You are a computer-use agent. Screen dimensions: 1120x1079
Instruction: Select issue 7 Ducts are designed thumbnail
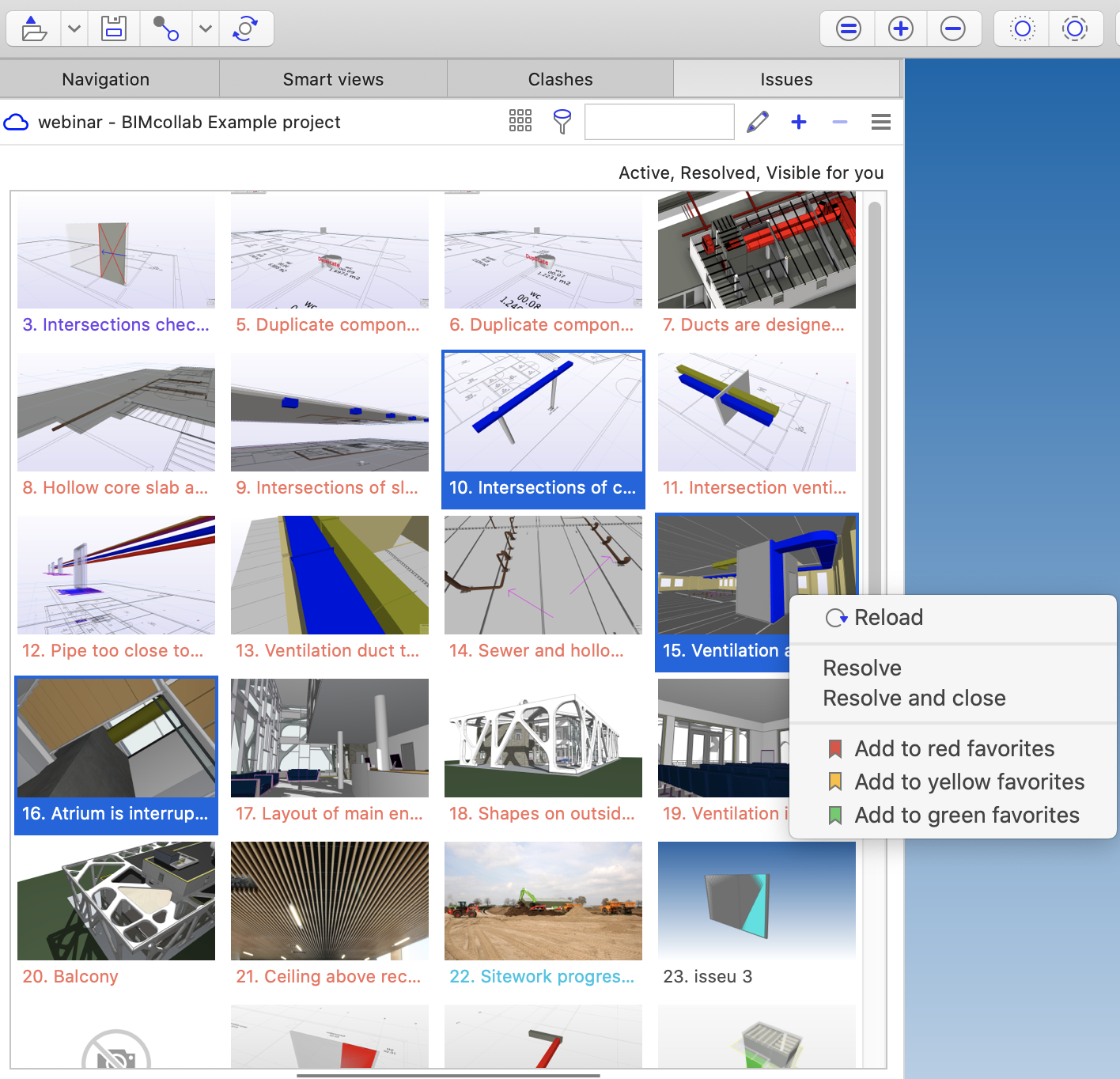tap(757, 250)
